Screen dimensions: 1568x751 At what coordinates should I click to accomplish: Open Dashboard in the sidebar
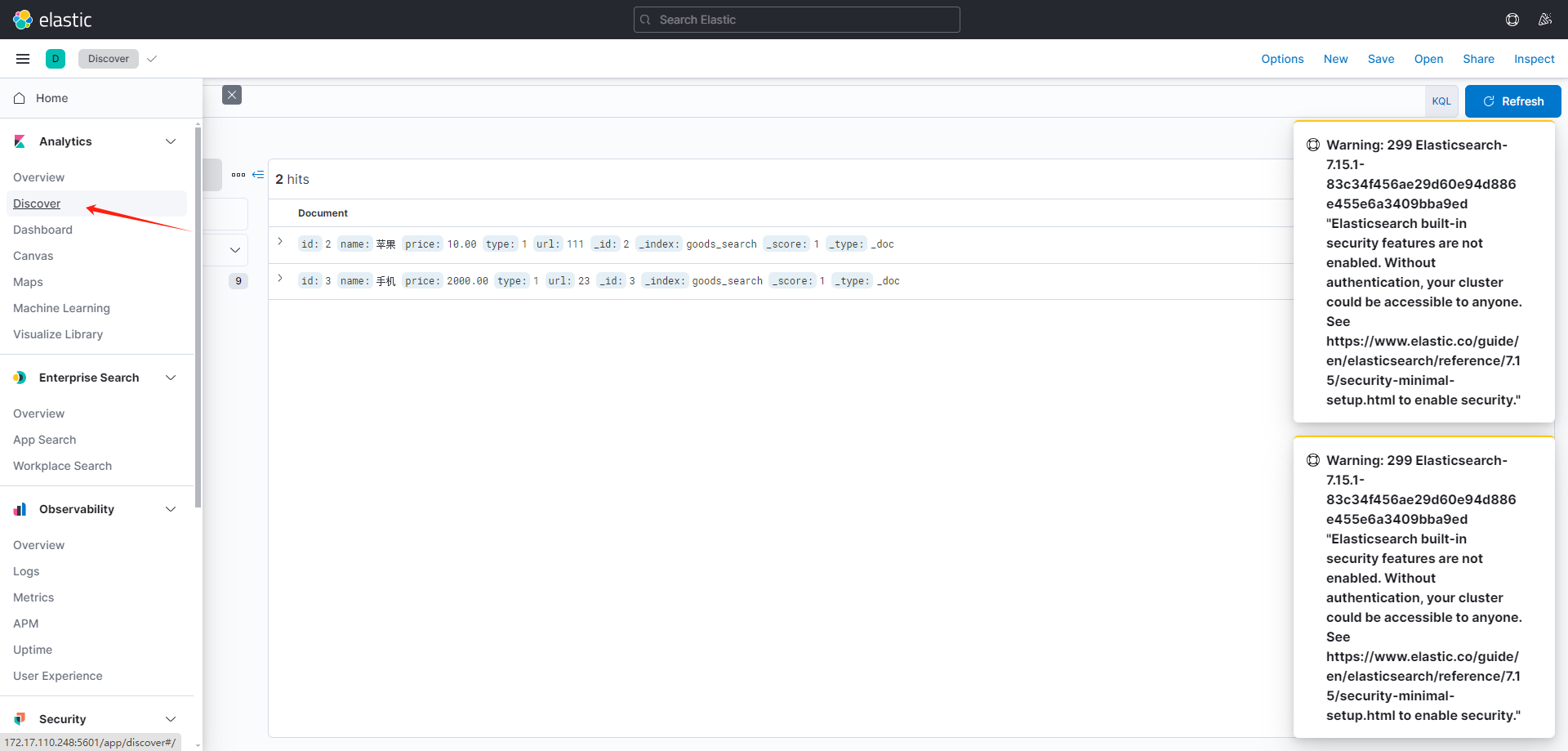[x=42, y=230]
